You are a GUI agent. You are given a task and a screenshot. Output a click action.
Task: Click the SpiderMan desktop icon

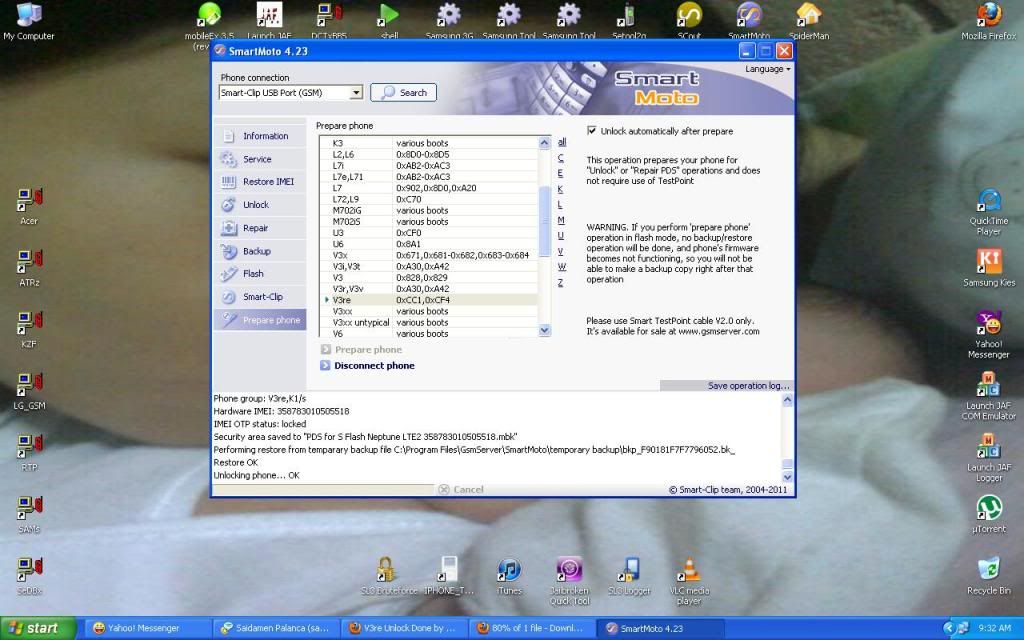(808, 21)
